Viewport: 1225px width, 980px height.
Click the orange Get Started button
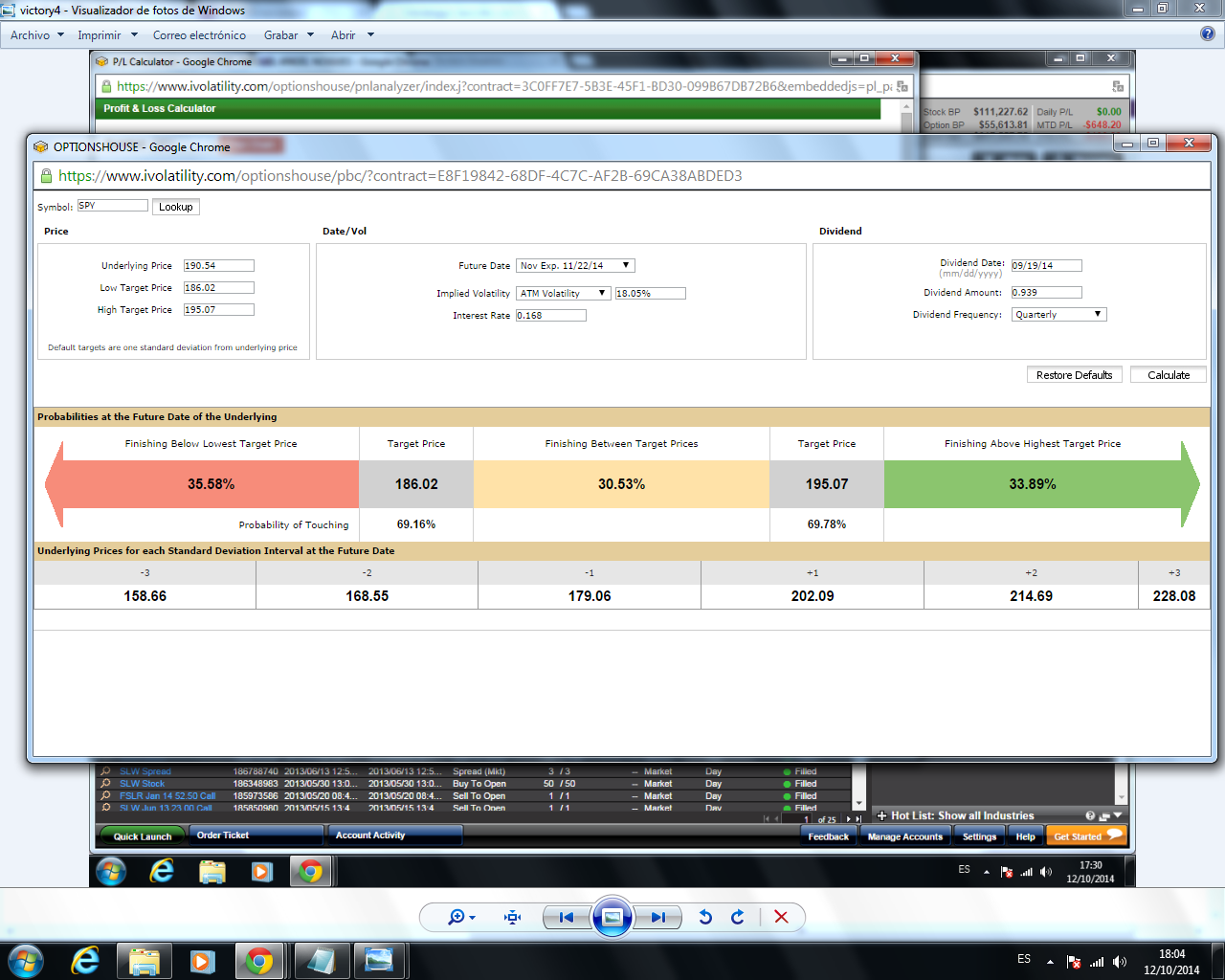click(1086, 835)
